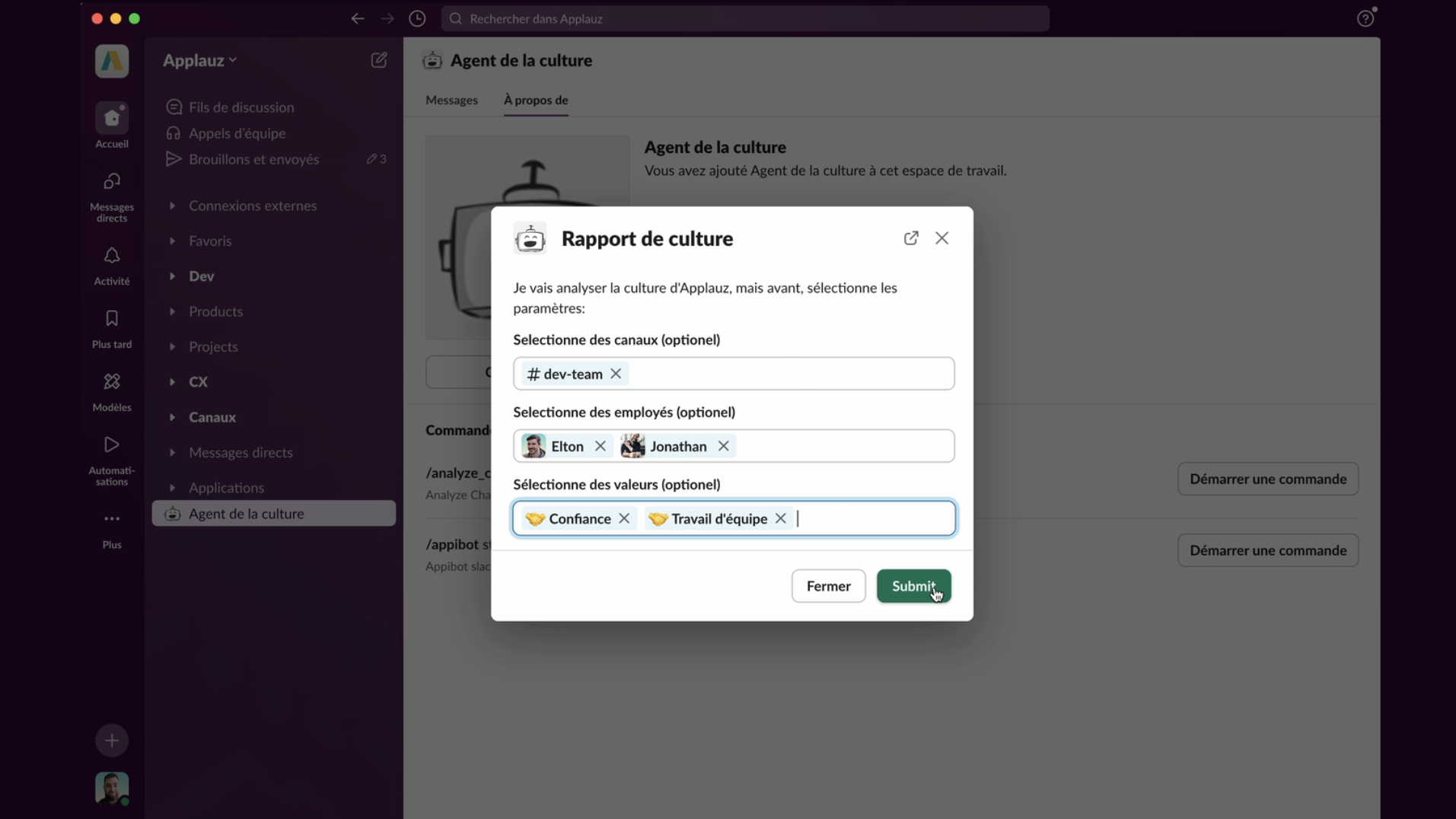Remove Elton from selected employees
Viewport: 1456px width, 819px height.
pos(600,446)
